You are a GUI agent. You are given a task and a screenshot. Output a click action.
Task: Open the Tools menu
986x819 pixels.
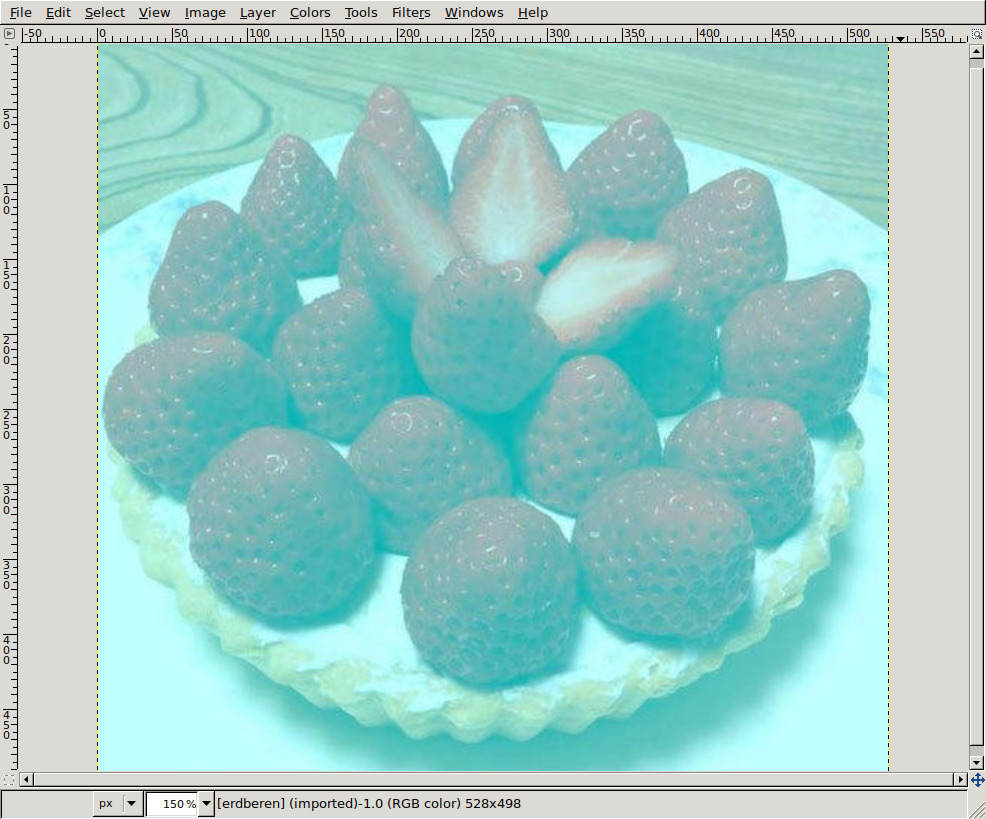[361, 12]
